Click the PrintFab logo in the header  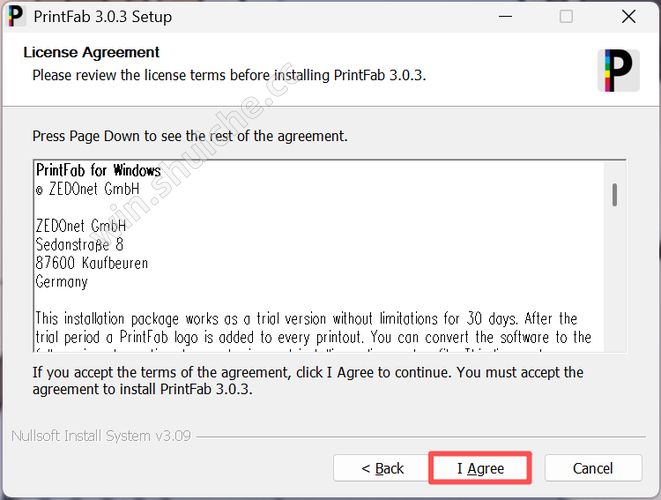618,70
